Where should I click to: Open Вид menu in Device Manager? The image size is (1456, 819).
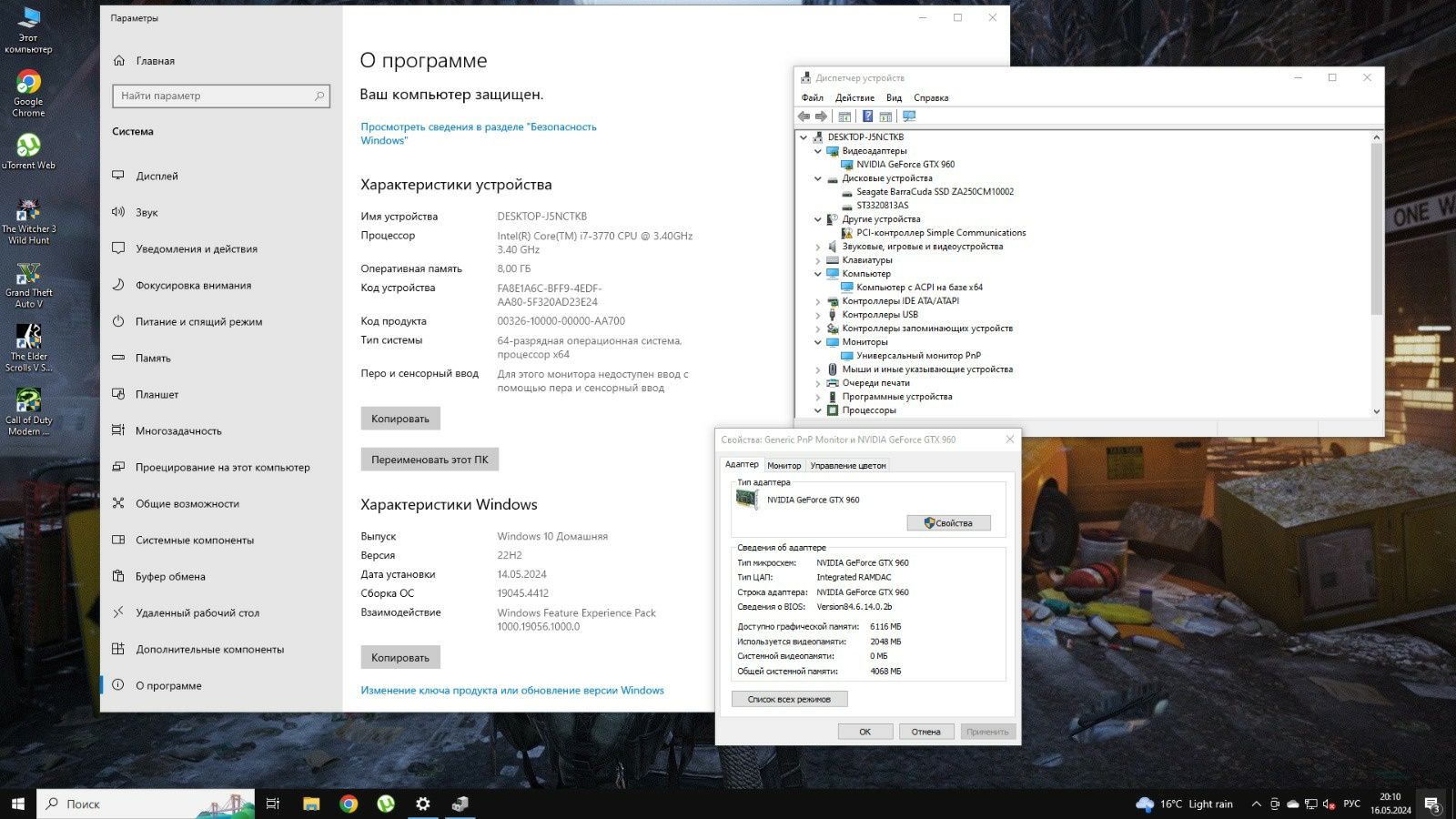[894, 97]
